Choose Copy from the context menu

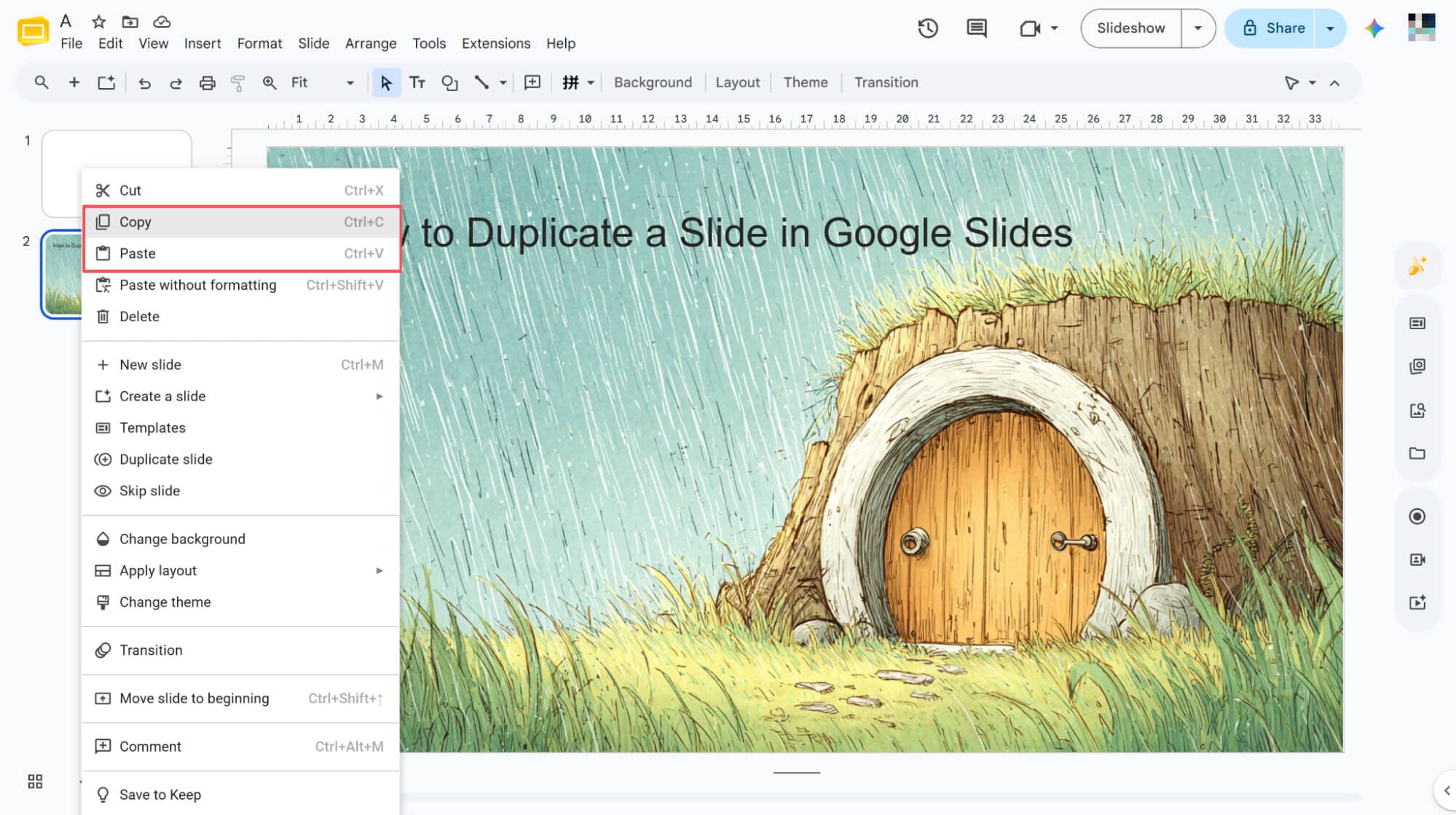[240, 222]
